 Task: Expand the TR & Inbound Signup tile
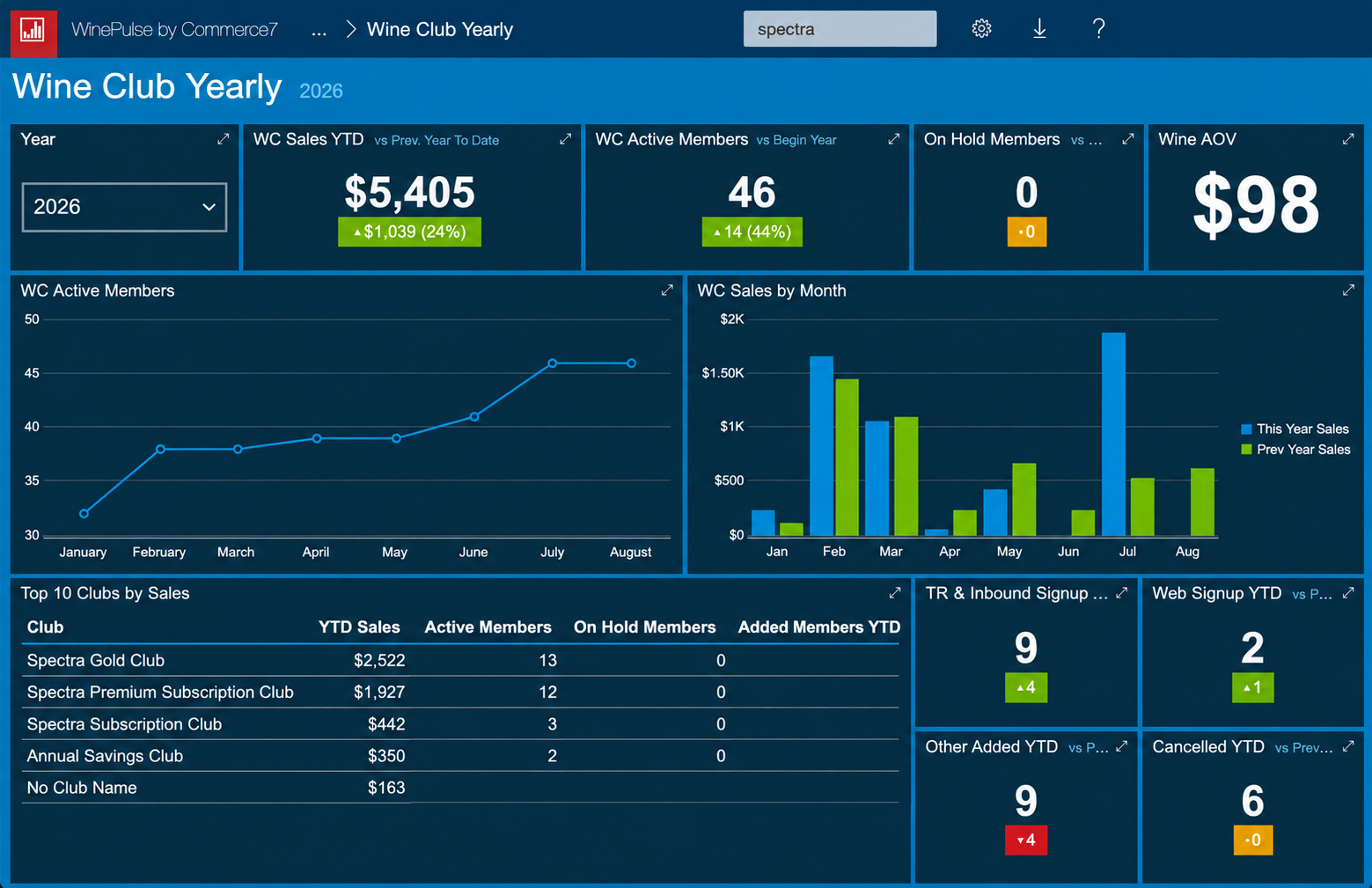pos(1122,593)
